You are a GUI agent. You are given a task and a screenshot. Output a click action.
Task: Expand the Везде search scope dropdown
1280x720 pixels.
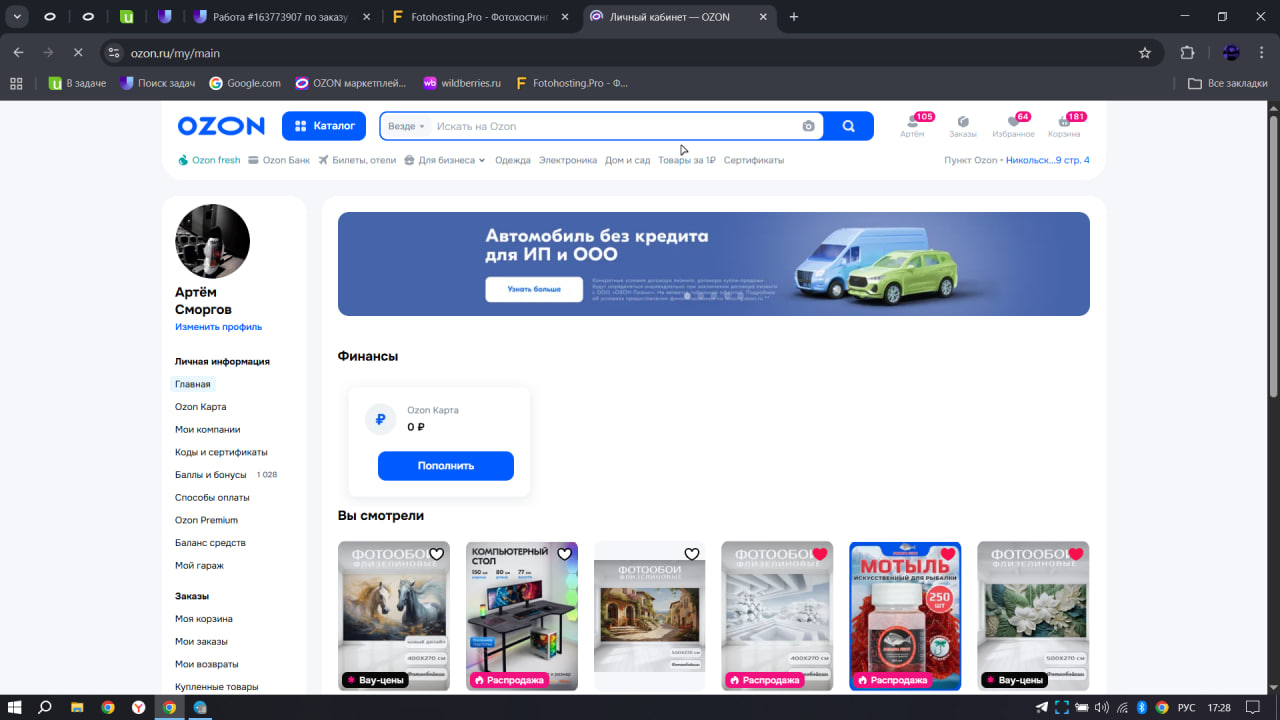tap(407, 126)
